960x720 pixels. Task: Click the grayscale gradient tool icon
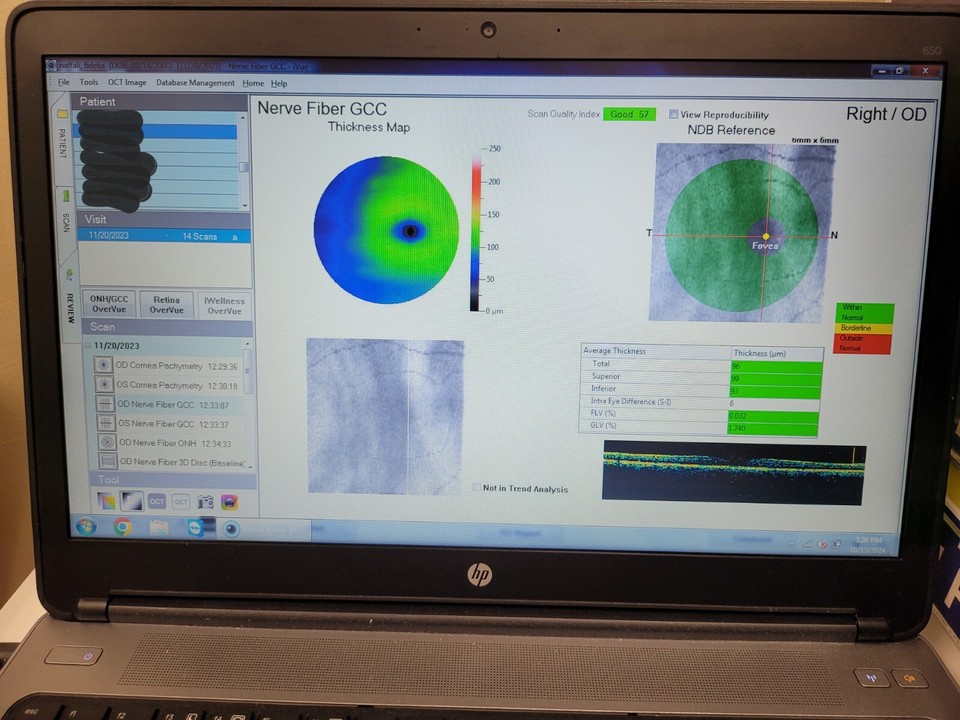point(132,500)
